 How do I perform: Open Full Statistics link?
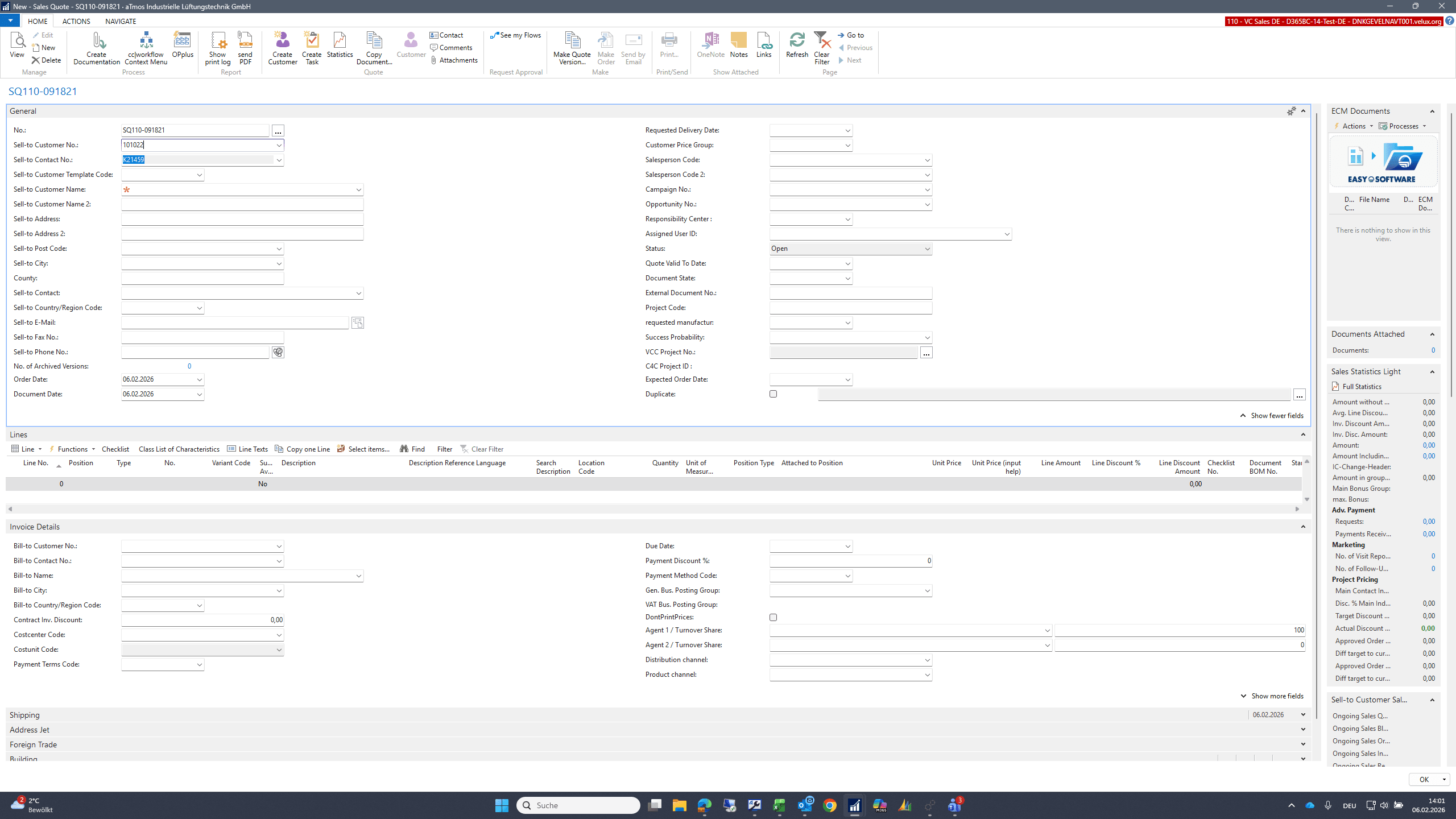click(1356, 387)
